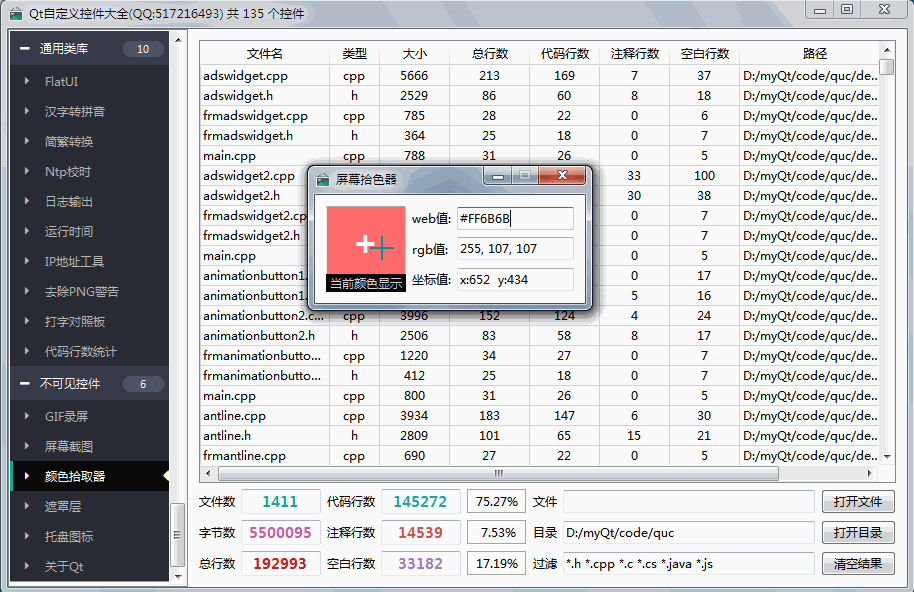Click the table's vertical scrollbar down arrow

click(x=887, y=458)
